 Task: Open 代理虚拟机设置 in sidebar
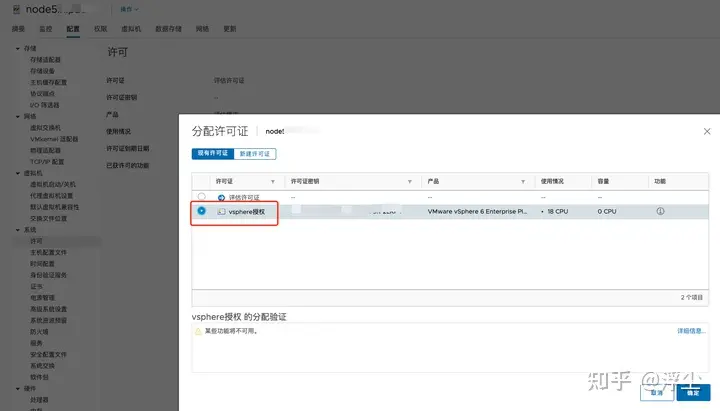pos(51,196)
